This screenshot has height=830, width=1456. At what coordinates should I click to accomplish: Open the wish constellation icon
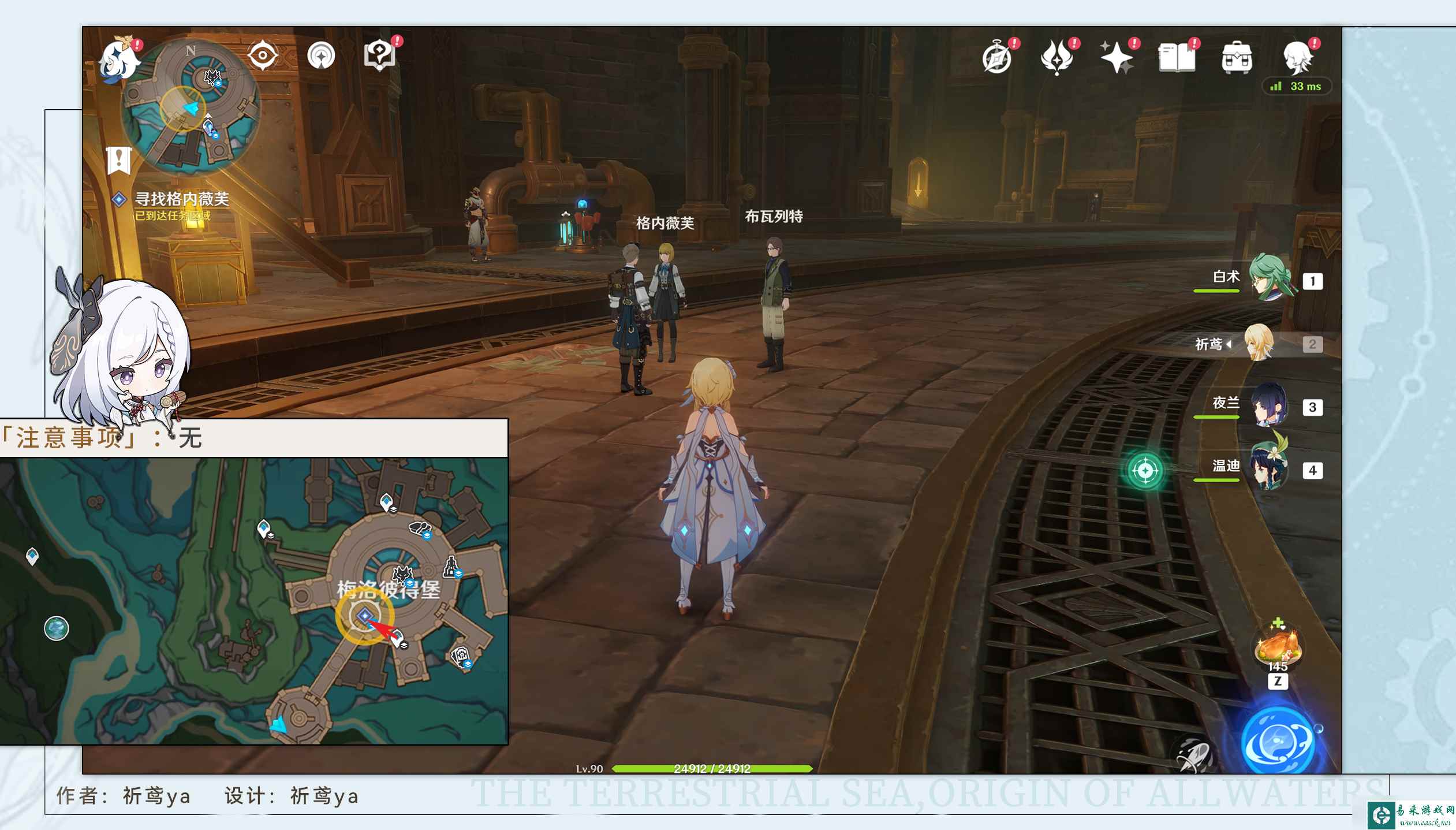pyautogui.click(x=1058, y=58)
